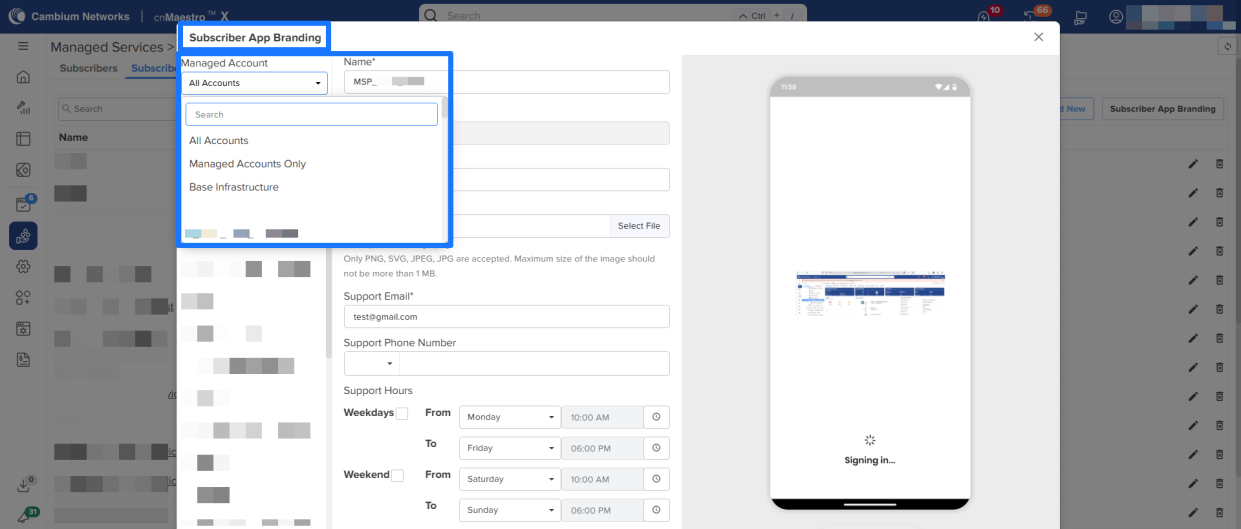The image size is (1241, 529).
Task: Open the user account profile icon
Action: tap(1115, 17)
